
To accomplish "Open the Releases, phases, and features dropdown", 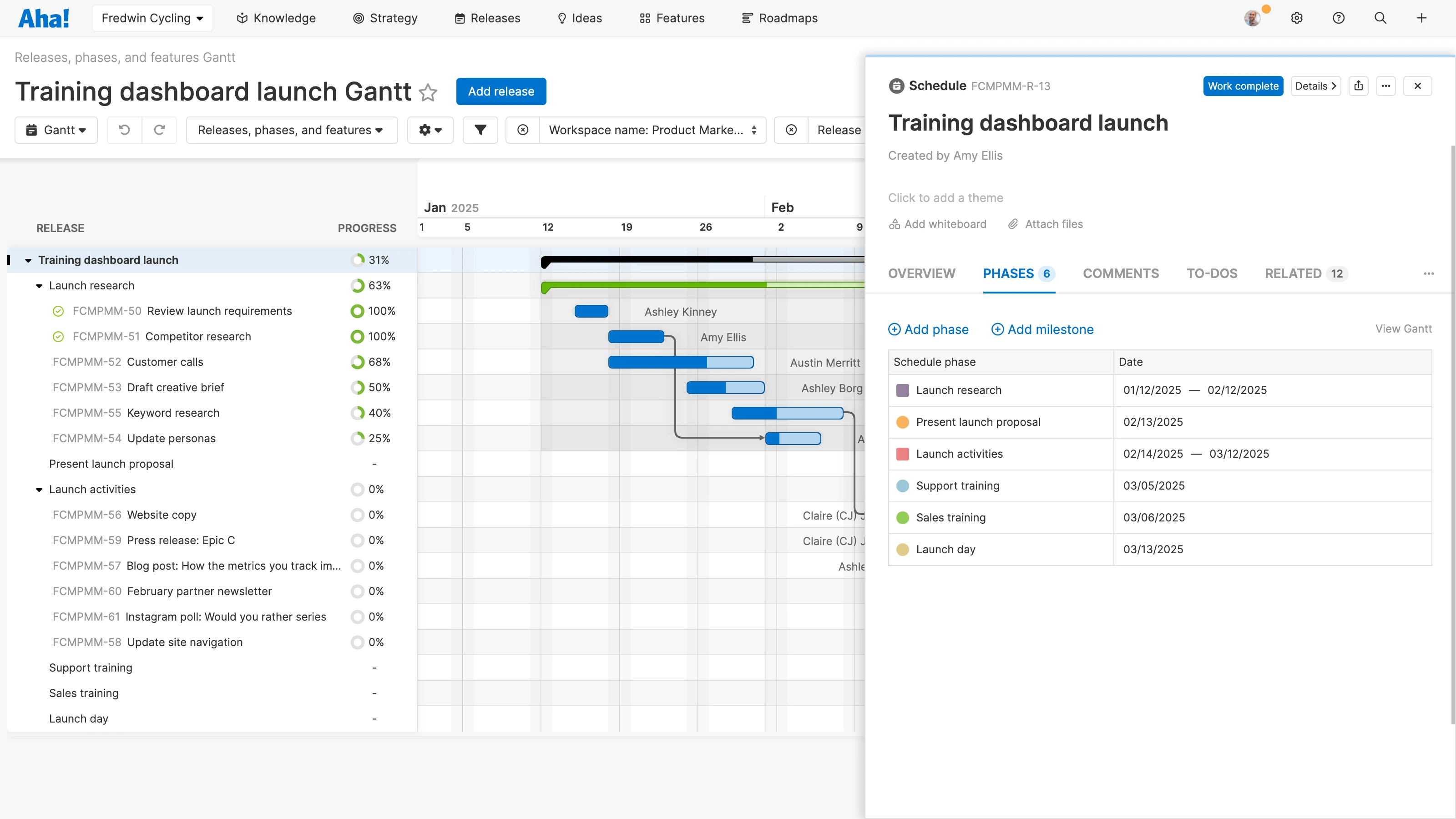I will (292, 129).
